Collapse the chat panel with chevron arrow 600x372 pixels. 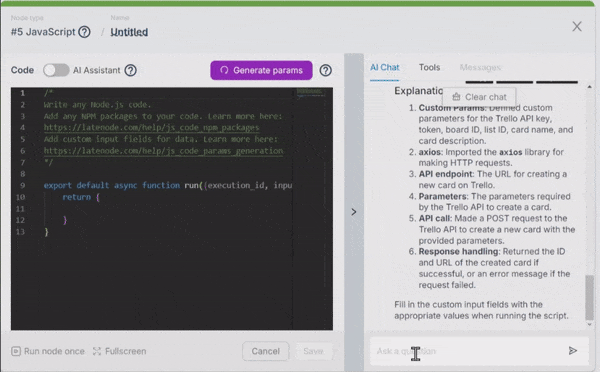pos(354,212)
